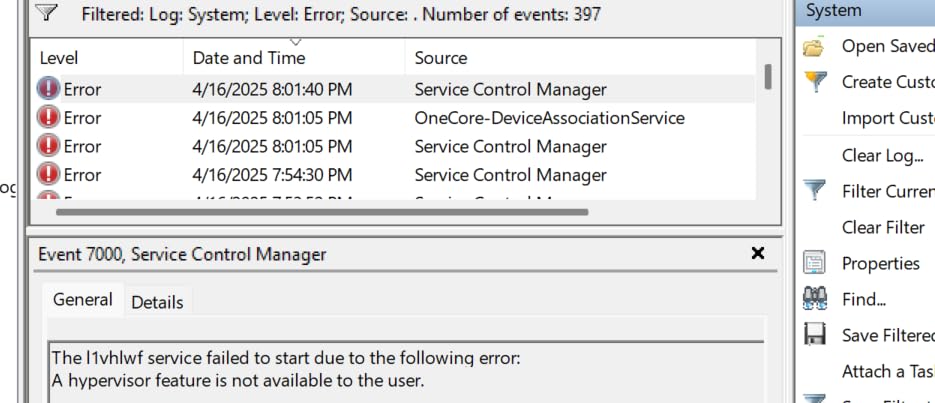Switch to the Details tab
The width and height of the screenshot is (935, 403).
click(158, 301)
